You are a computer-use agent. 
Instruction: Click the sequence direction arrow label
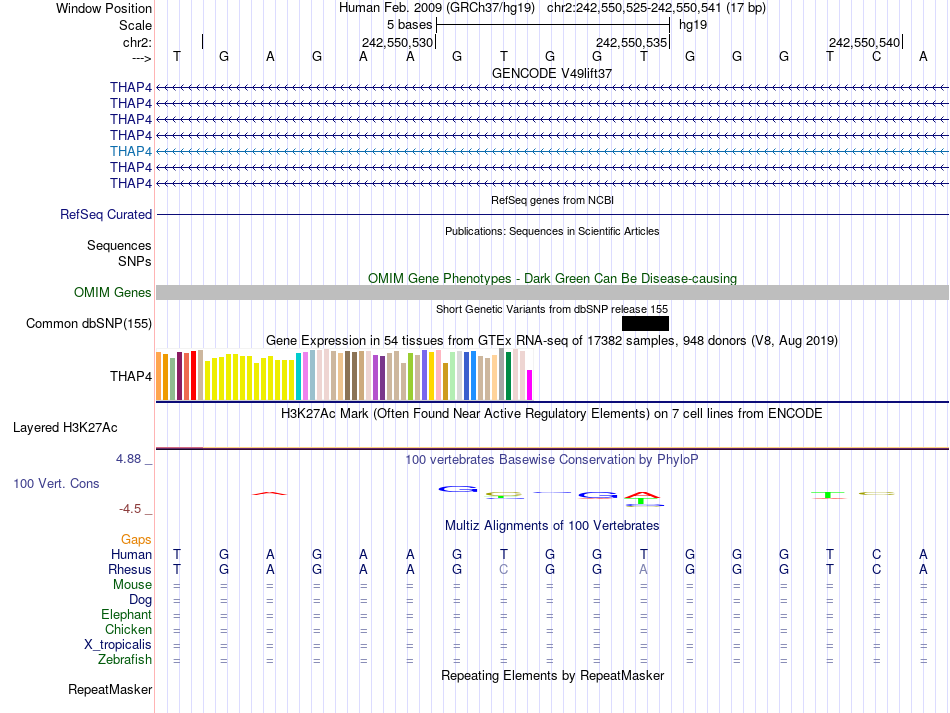(x=142, y=58)
